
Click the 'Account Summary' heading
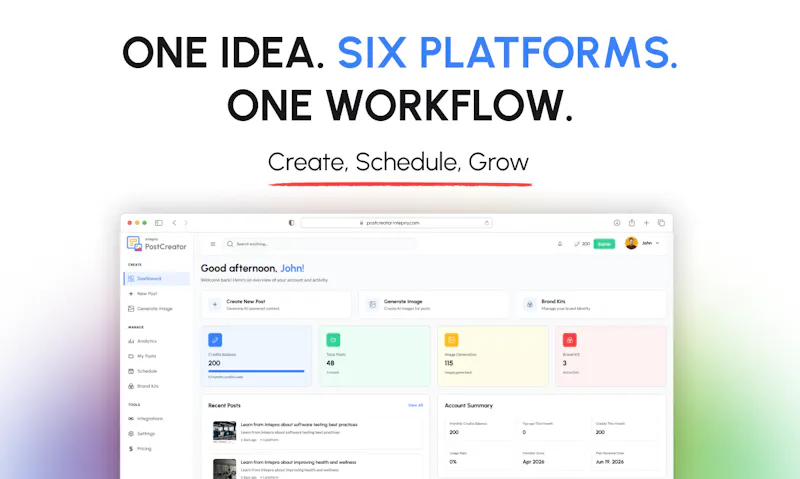[468, 406]
